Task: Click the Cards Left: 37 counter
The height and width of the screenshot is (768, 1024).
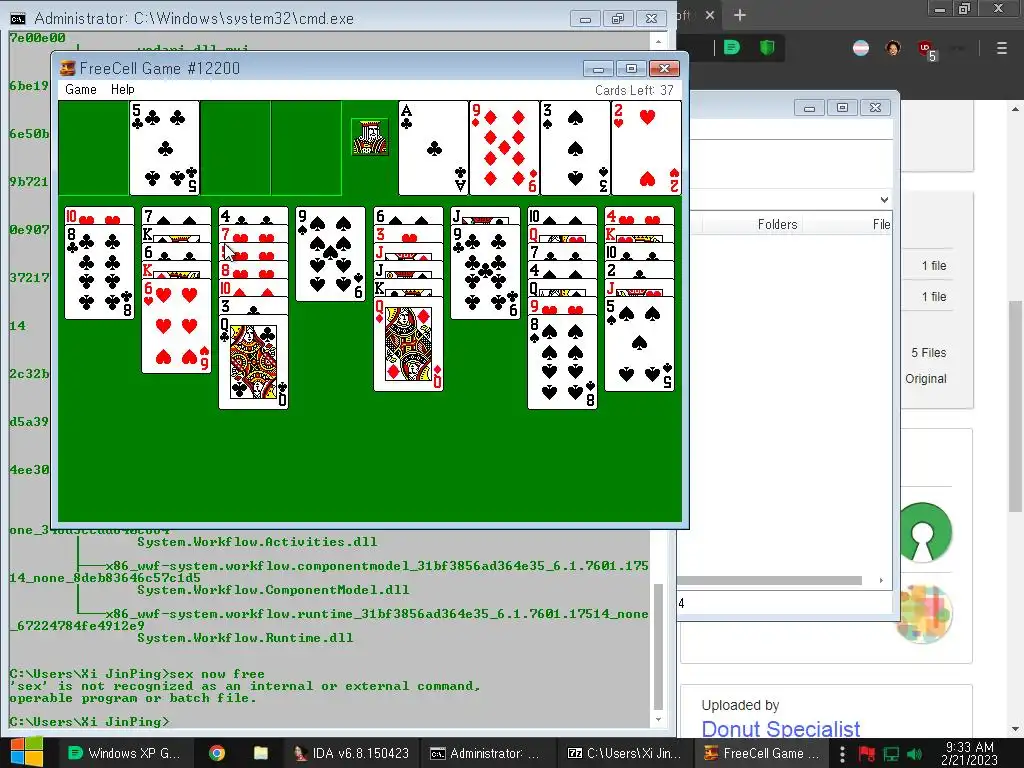Action: (633, 90)
